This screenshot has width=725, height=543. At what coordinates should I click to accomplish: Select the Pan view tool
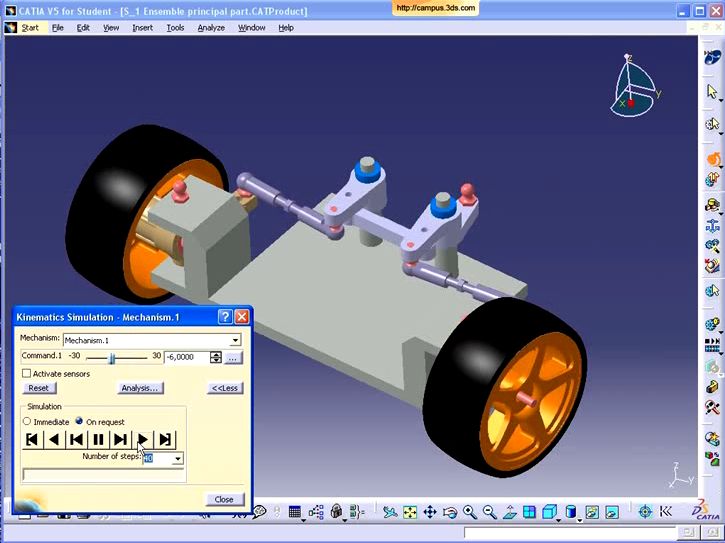click(430, 512)
